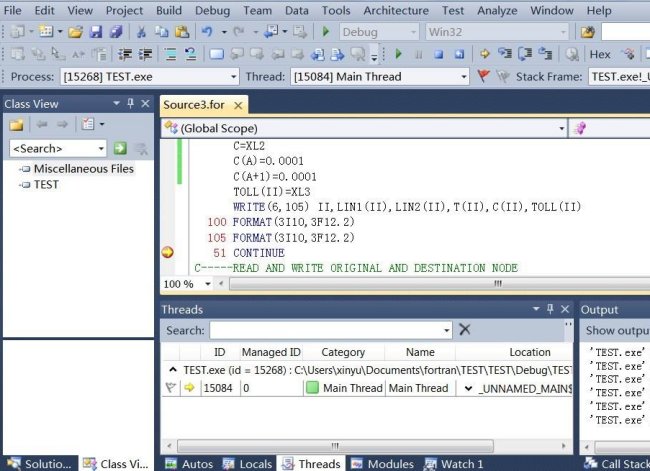Click the green search go arrow in Class View
The width and height of the screenshot is (650, 471).
tap(120, 148)
